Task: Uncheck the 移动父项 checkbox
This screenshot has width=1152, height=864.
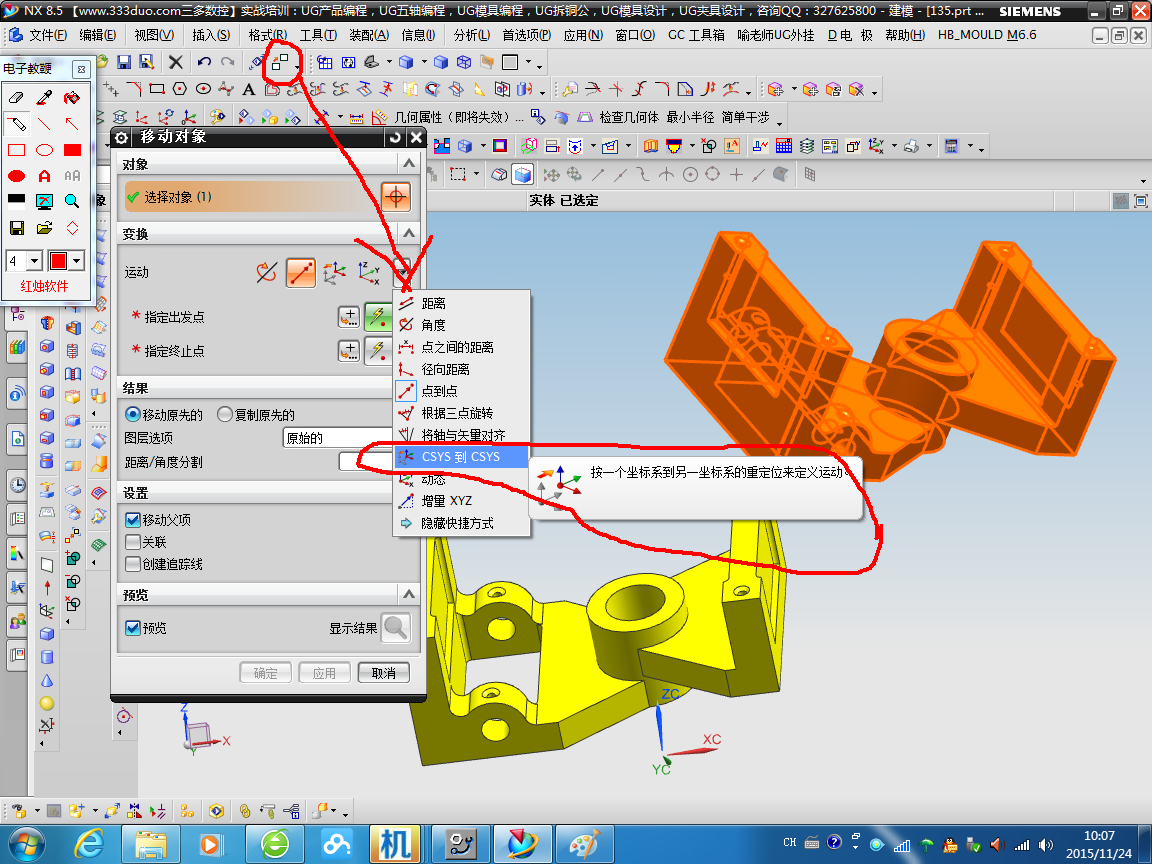Action: point(133,520)
